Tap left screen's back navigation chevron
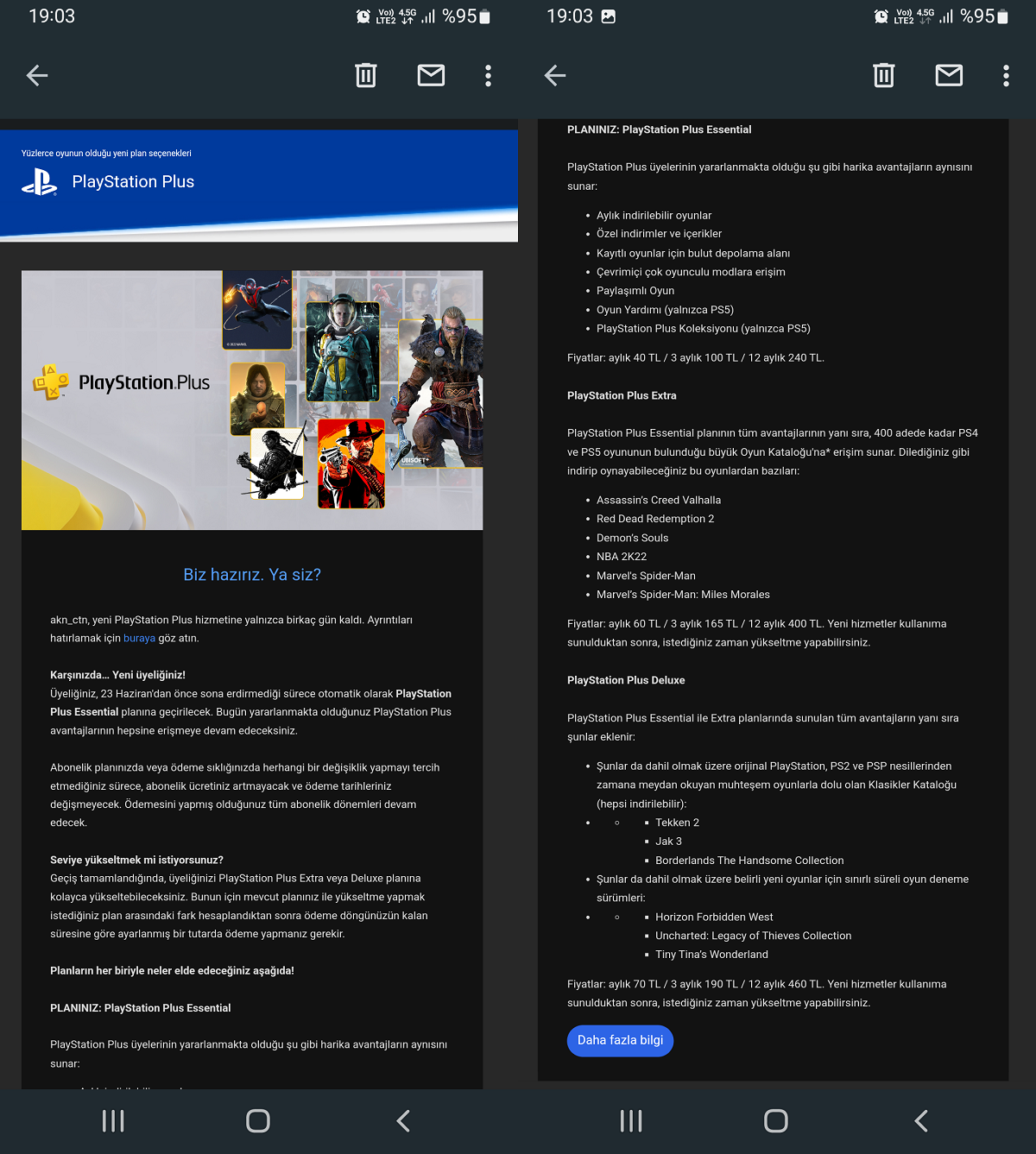Viewport: 1036px width, 1154px height. (403, 1121)
